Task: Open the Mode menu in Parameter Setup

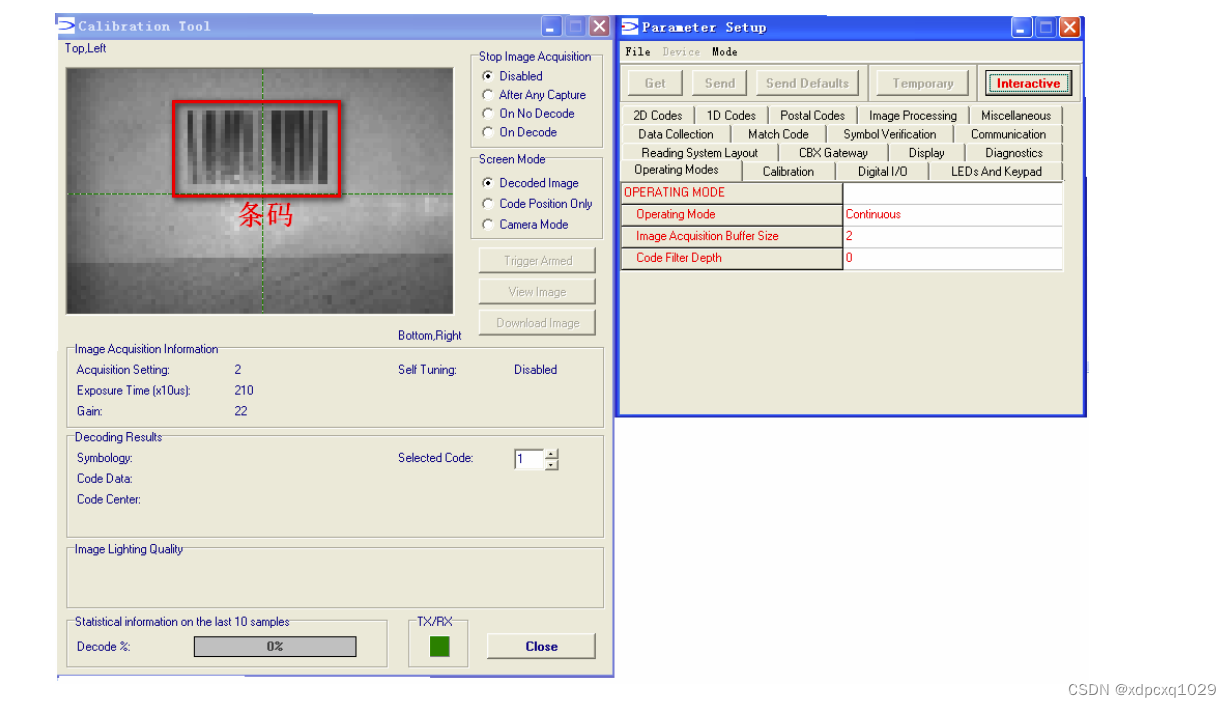Action: [725, 51]
